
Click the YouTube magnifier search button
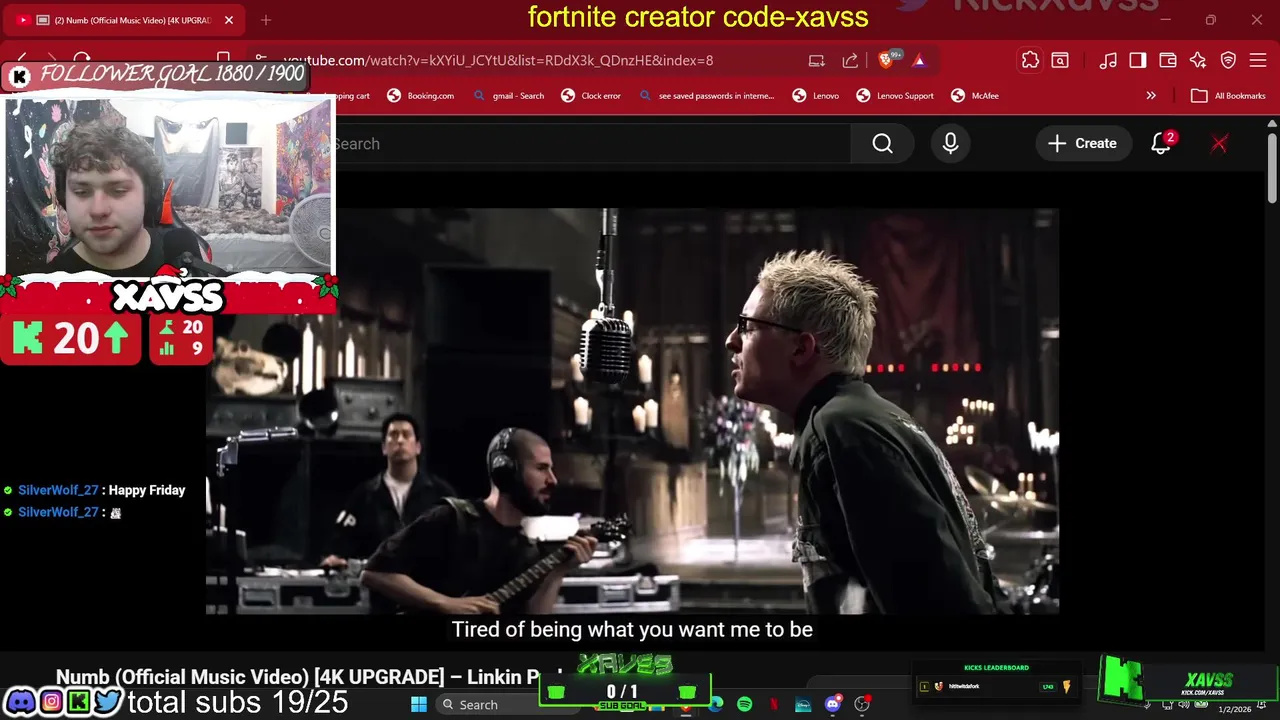coord(882,144)
